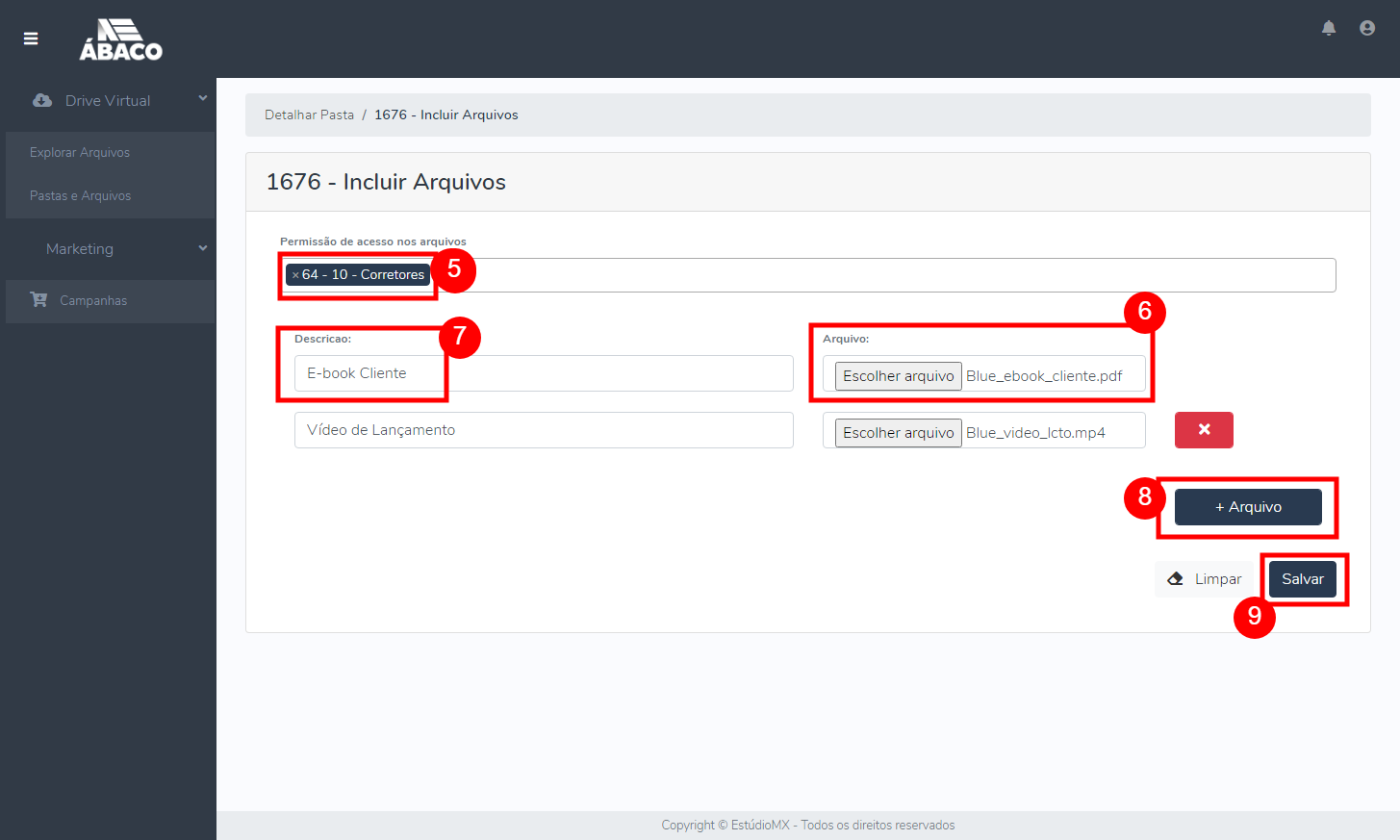Remove Corretores tag using its x
This screenshot has height=840, width=1400.
(x=295, y=275)
